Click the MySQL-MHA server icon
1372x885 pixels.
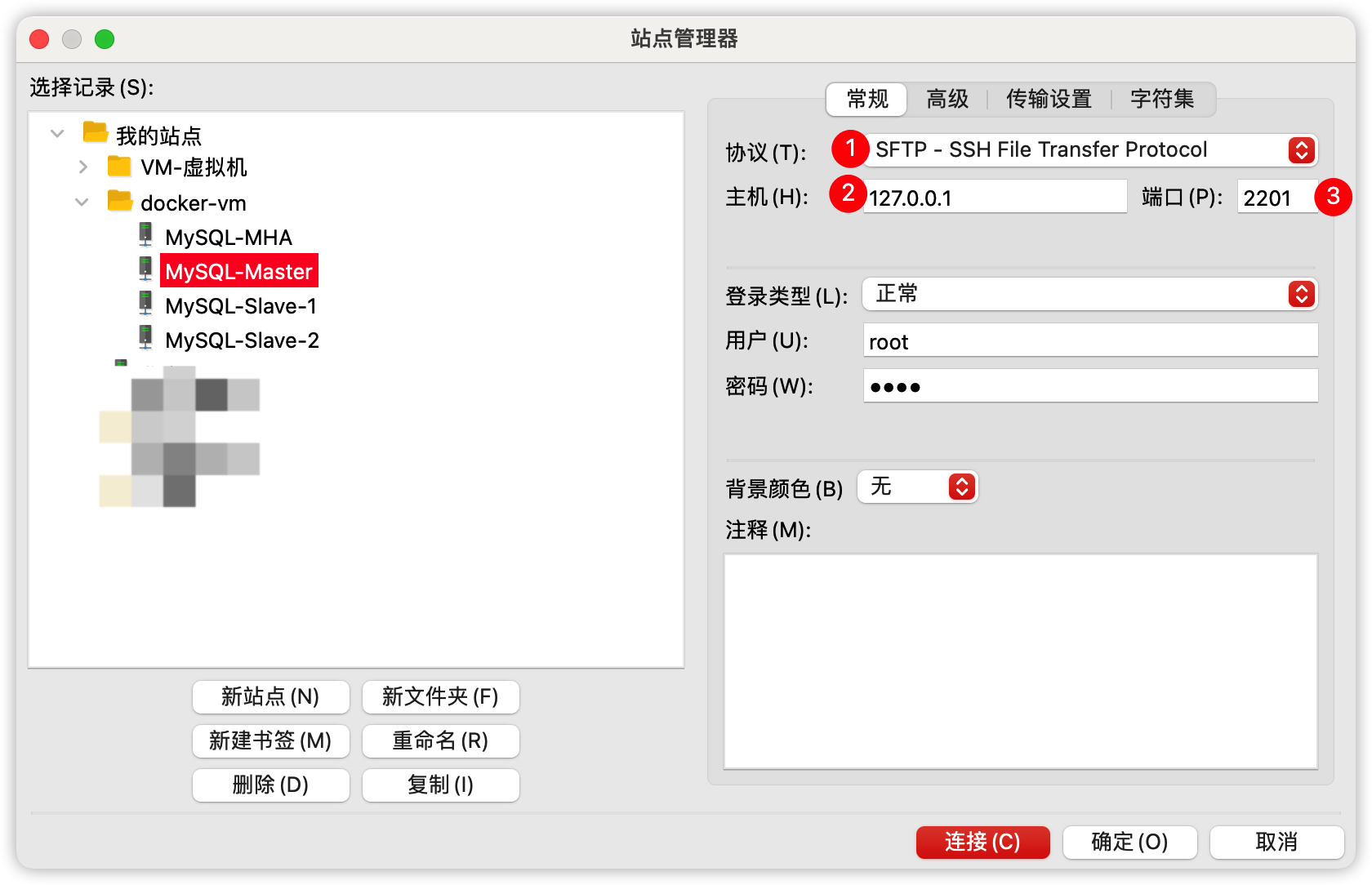[145, 235]
